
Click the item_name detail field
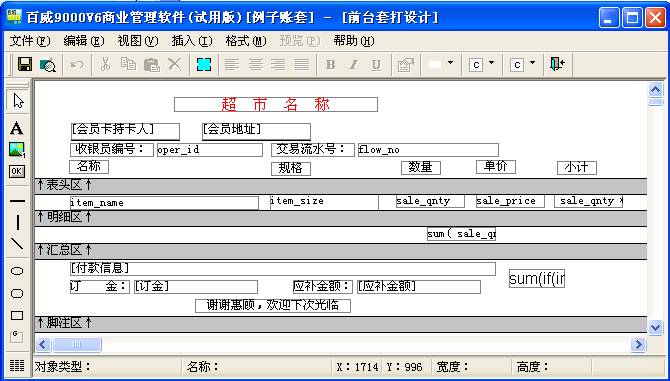pos(165,203)
